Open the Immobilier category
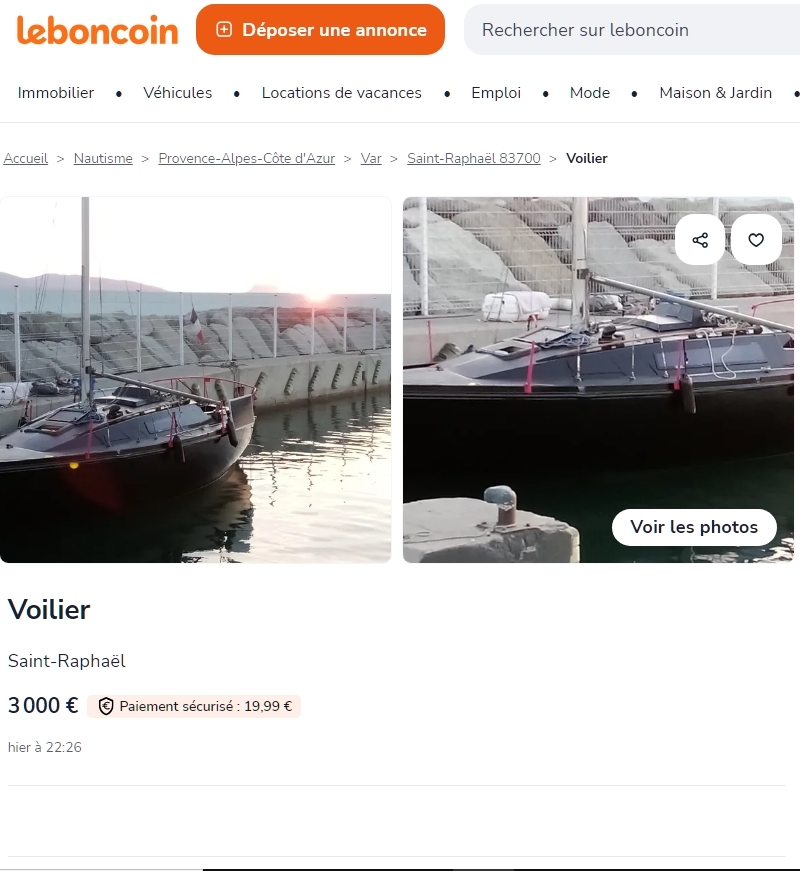This screenshot has height=875, width=800. click(x=56, y=93)
